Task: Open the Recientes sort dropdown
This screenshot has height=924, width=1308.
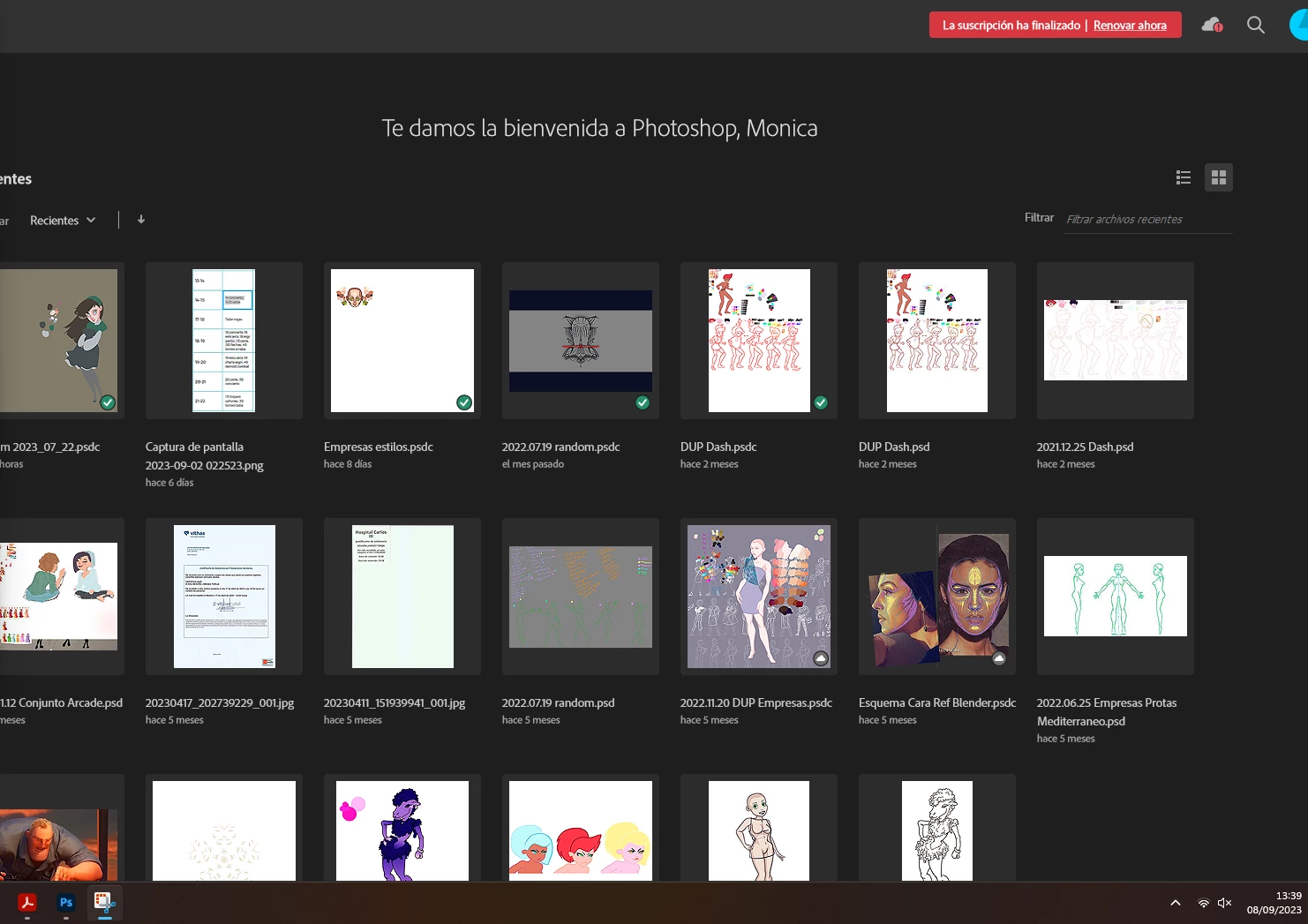Action: 63,221
